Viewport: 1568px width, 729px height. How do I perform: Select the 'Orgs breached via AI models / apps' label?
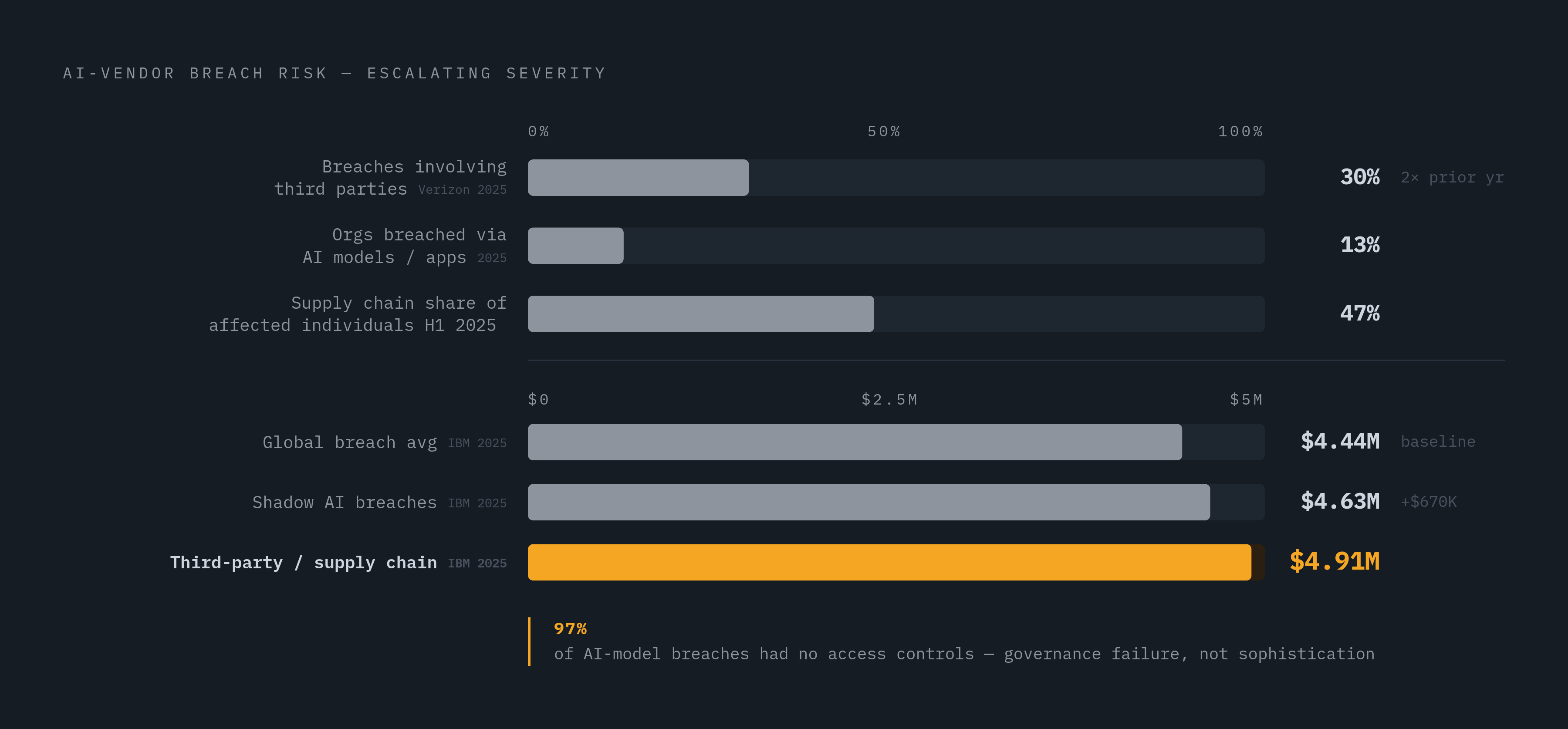click(x=404, y=246)
